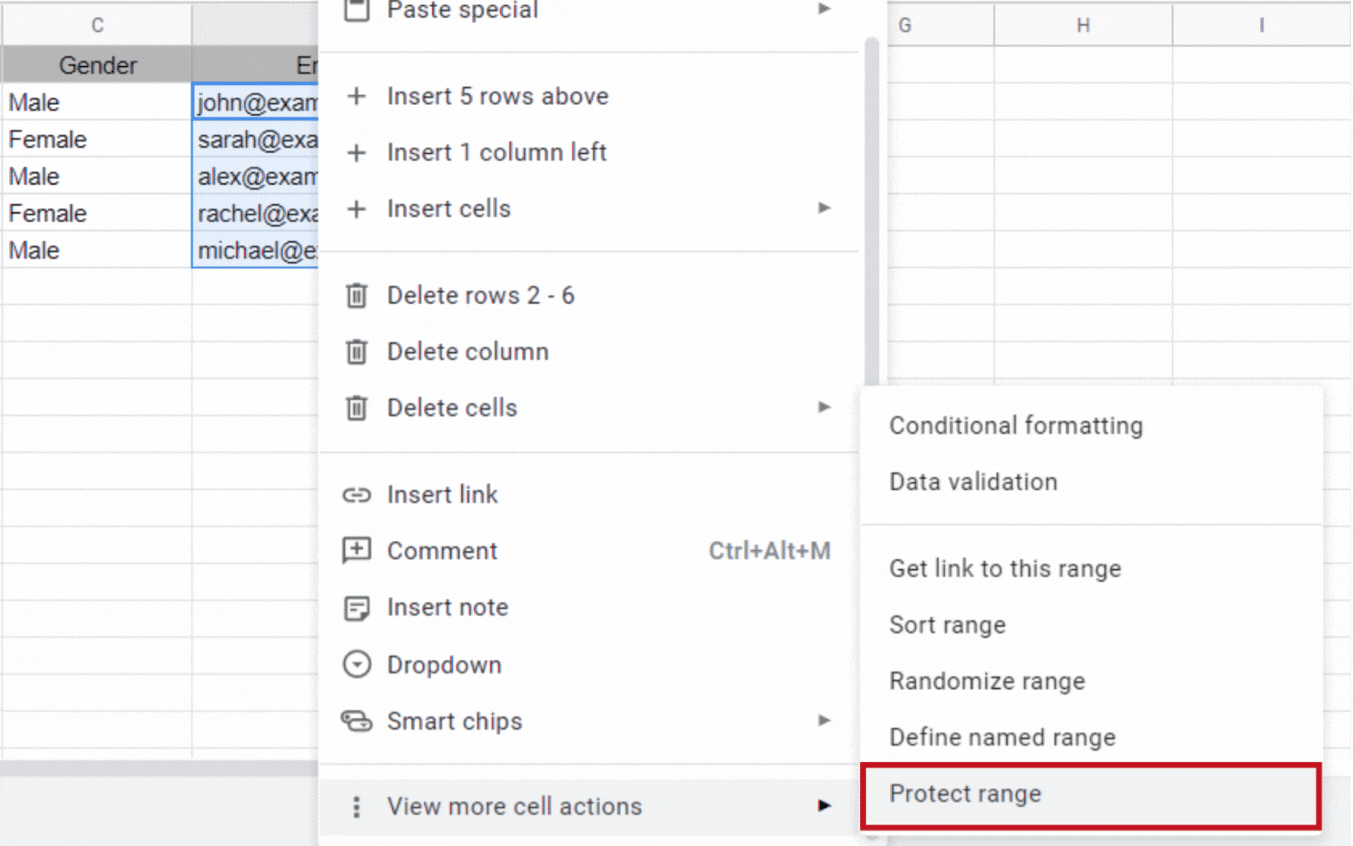The image size is (1353, 846).
Task: Click the Insert note icon
Action: [356, 607]
